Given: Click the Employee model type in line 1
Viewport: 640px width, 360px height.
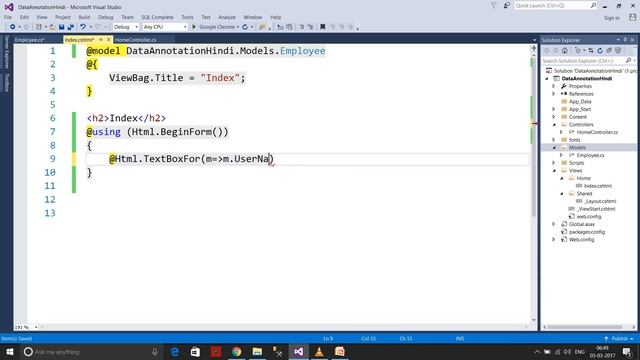Looking at the screenshot, I should pyautogui.click(x=302, y=51).
